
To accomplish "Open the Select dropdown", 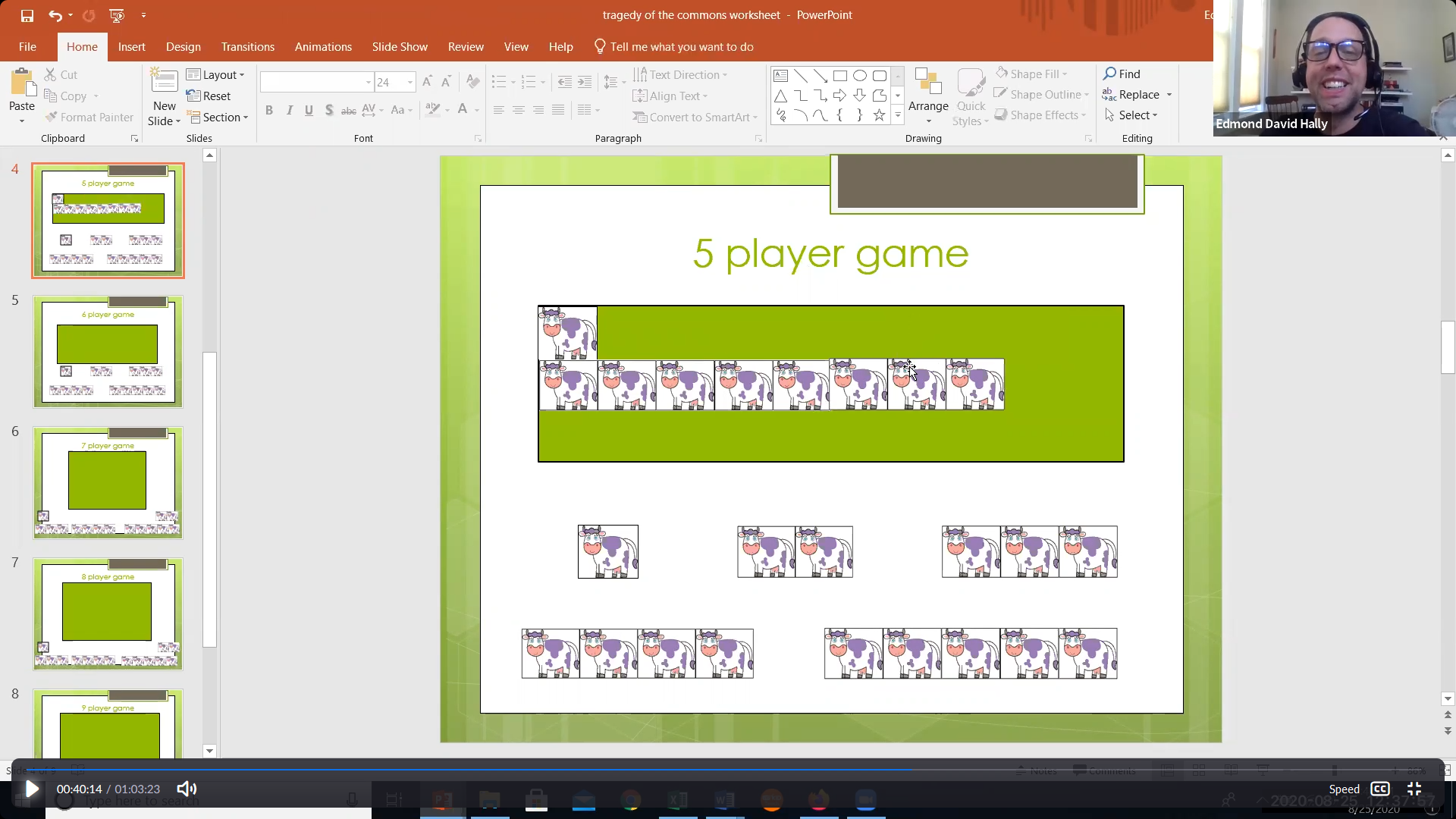I will click(1131, 115).
